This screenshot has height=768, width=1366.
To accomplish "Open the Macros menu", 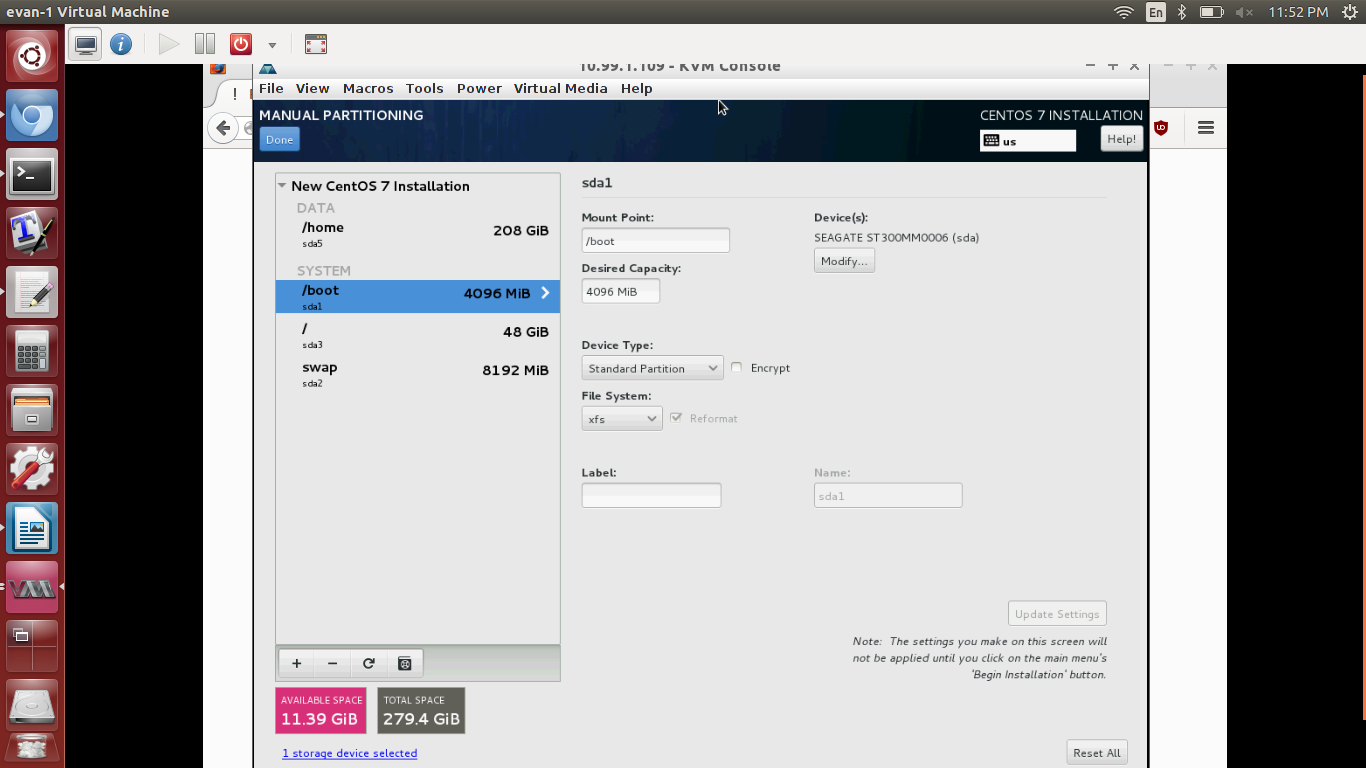I will click(368, 88).
